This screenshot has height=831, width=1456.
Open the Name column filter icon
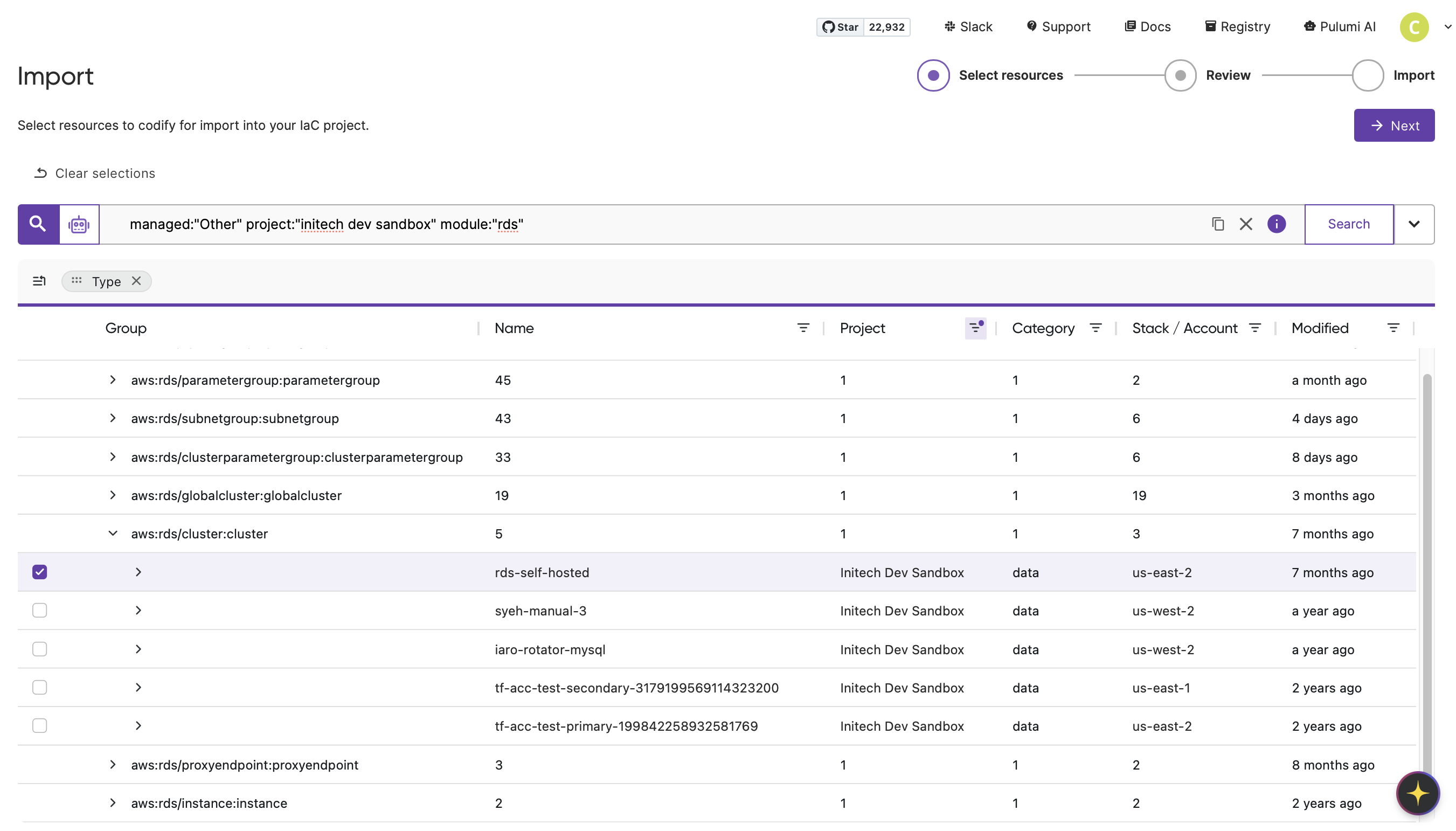point(803,328)
